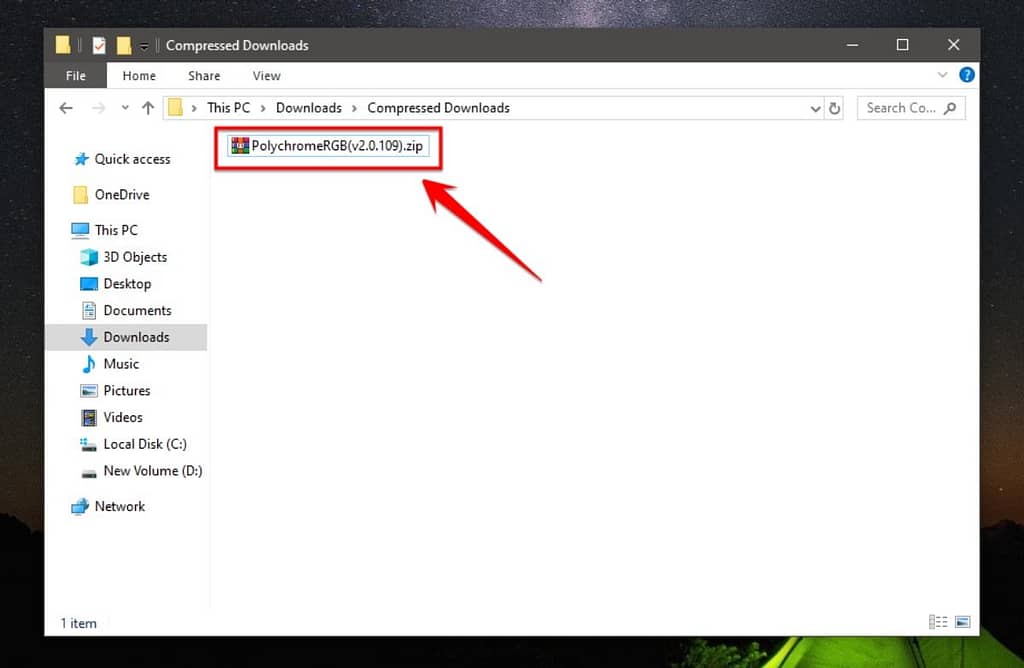Click the Pictures icon in sidebar
The width and height of the screenshot is (1024, 668).
pos(89,390)
